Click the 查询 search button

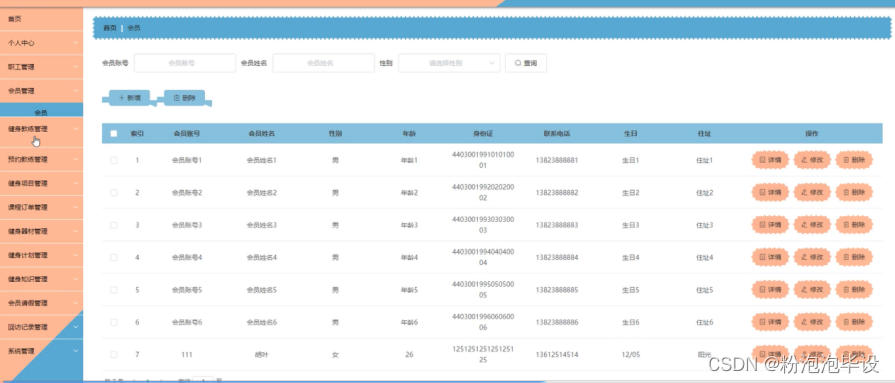526,63
